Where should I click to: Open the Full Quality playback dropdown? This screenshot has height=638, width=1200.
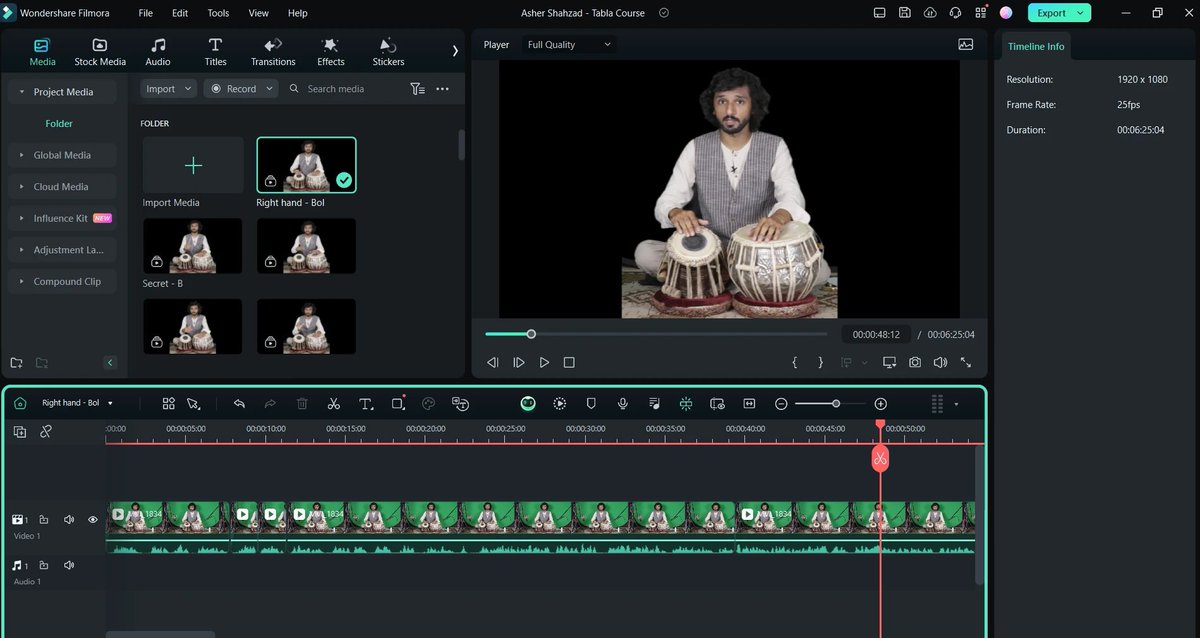tap(568, 44)
